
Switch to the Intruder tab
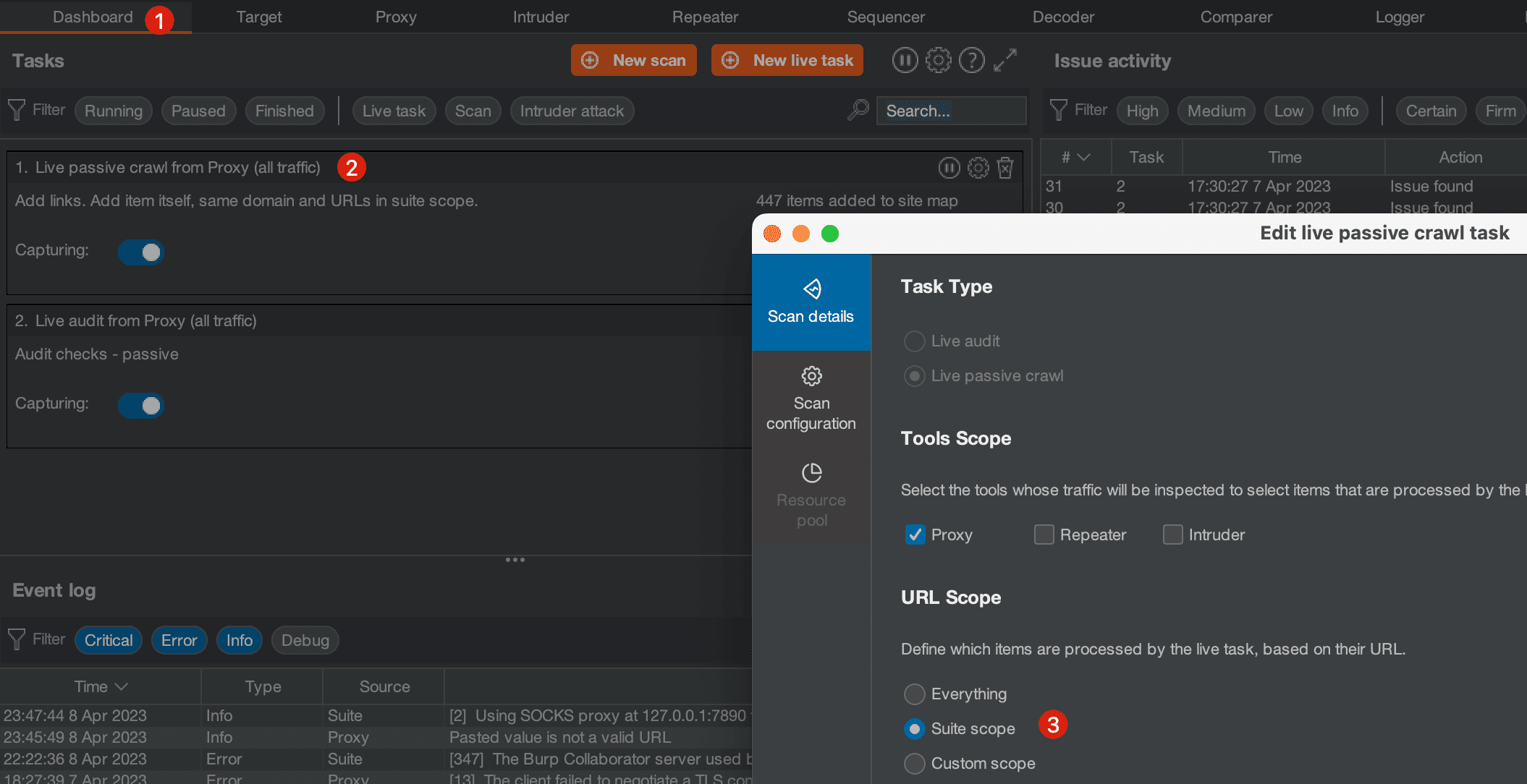(x=540, y=17)
